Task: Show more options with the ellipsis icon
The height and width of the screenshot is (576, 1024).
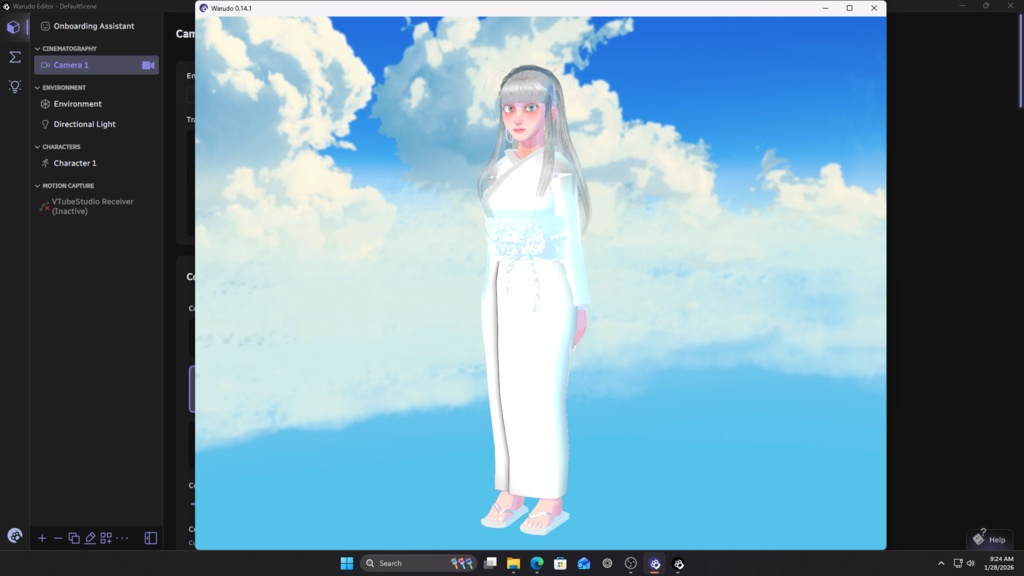Action: pos(121,538)
